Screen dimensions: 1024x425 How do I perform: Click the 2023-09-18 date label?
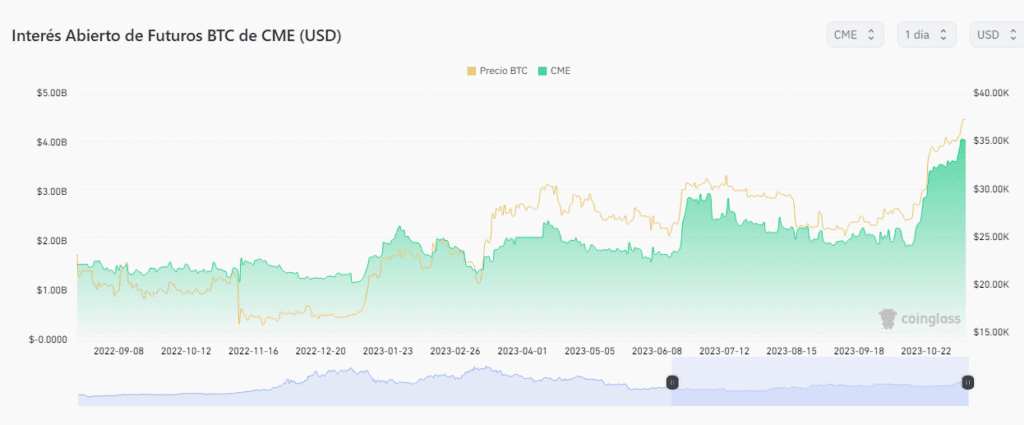(859, 351)
